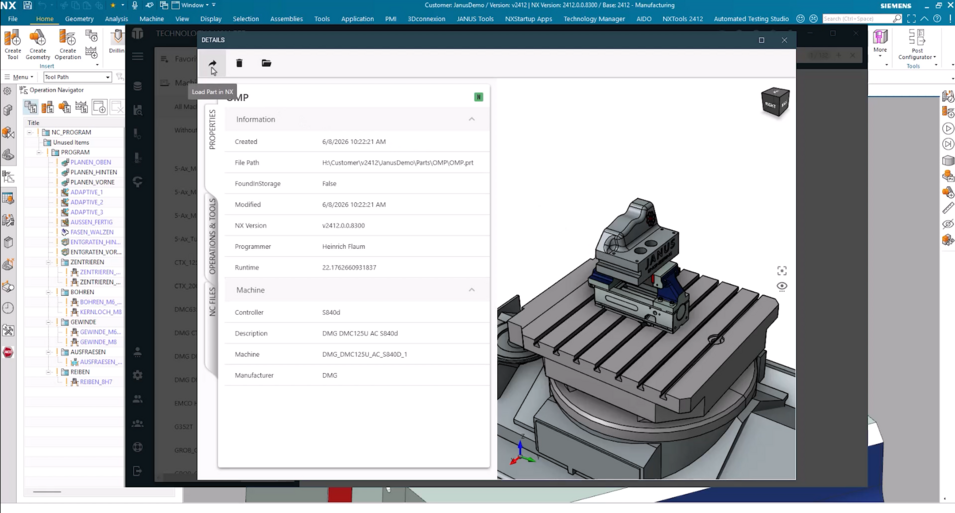This screenshot has width=955, height=513.
Task: Open the Menu dropdown
Action: [19, 77]
